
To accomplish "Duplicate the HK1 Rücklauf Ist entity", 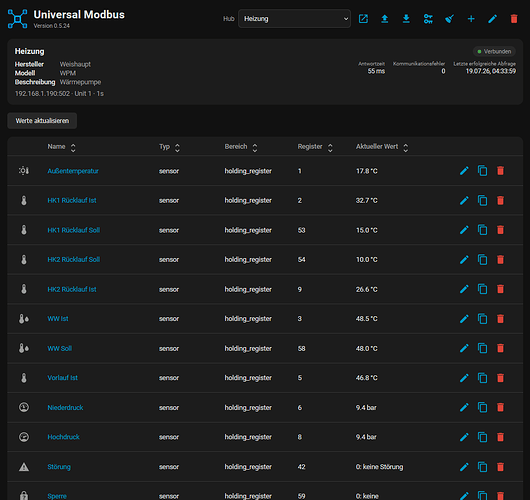I will (x=482, y=200).
